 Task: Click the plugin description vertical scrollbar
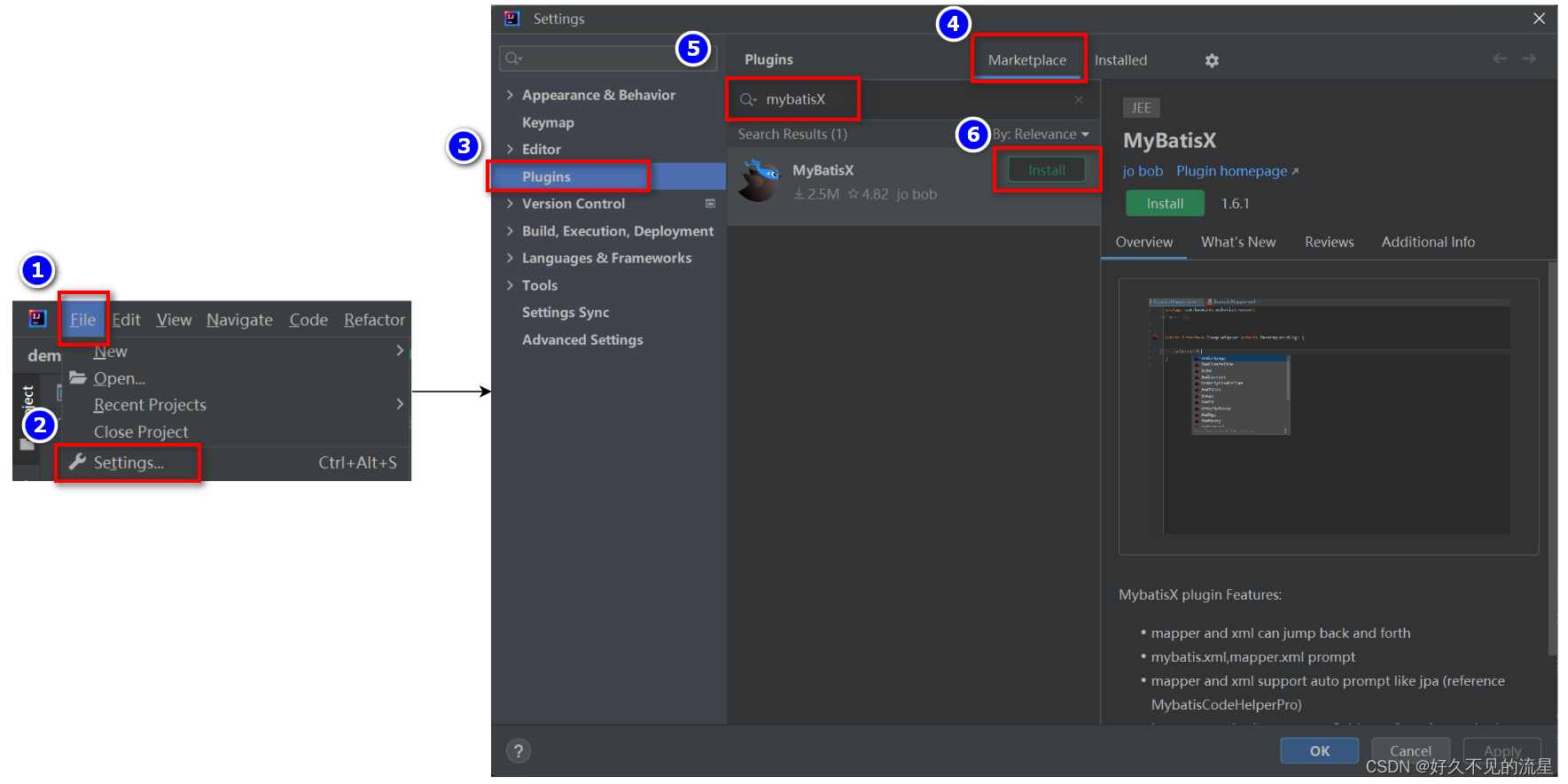[1552, 458]
